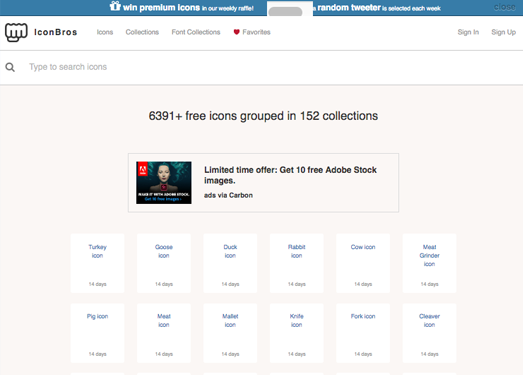523x375 pixels.
Task: Click the IconBros fist logo
Action: point(16,32)
